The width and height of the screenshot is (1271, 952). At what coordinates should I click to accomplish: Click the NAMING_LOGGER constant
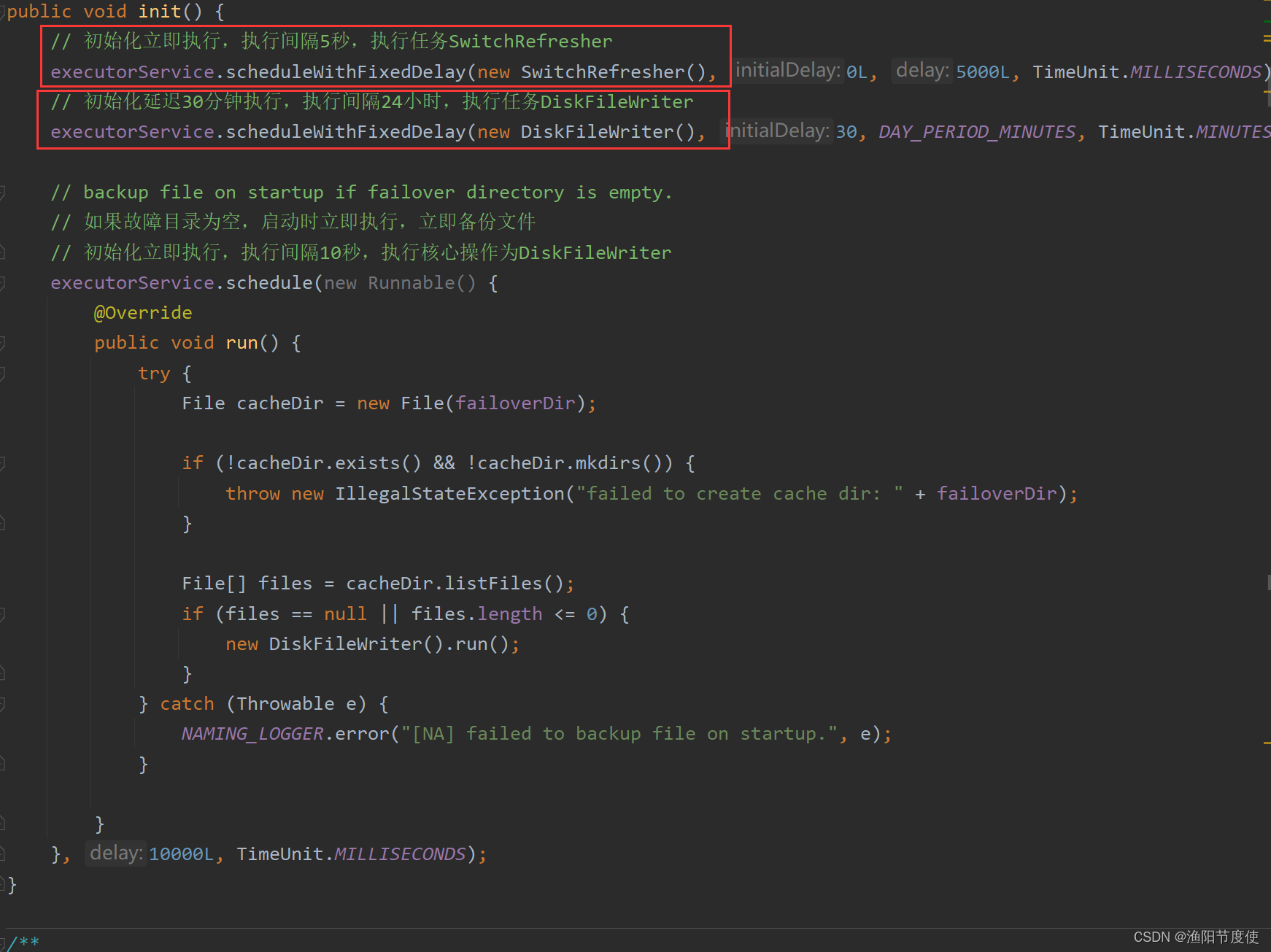tap(252, 734)
